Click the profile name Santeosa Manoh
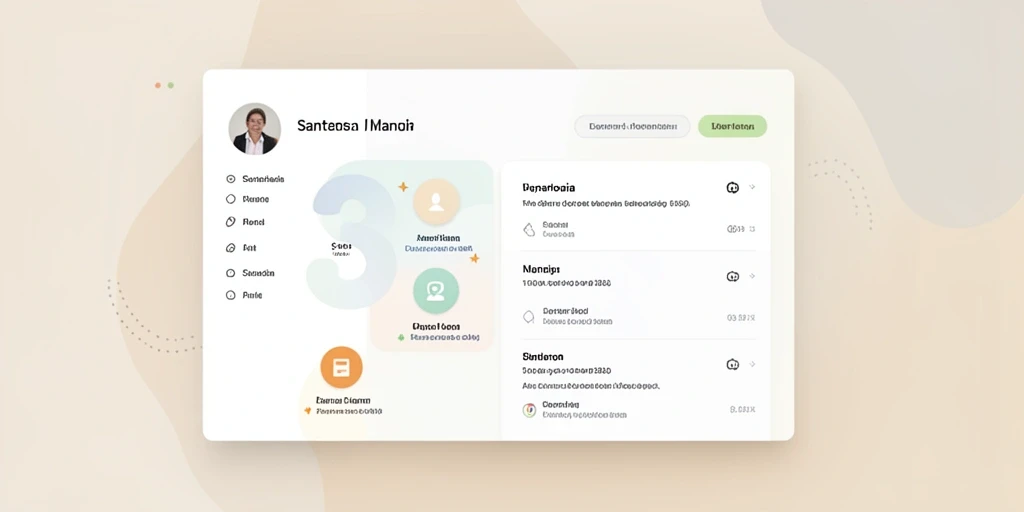Viewport: 1024px width, 512px height. tap(355, 125)
